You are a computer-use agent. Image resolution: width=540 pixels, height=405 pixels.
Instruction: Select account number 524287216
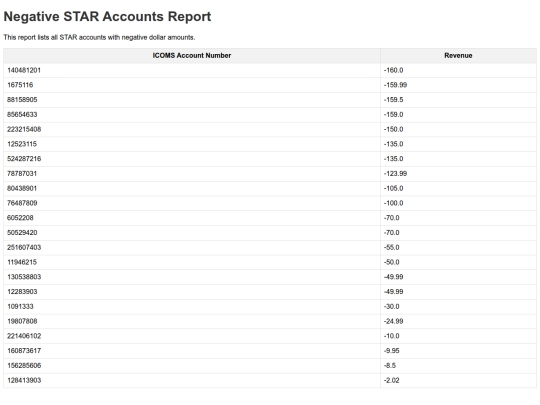(24, 159)
